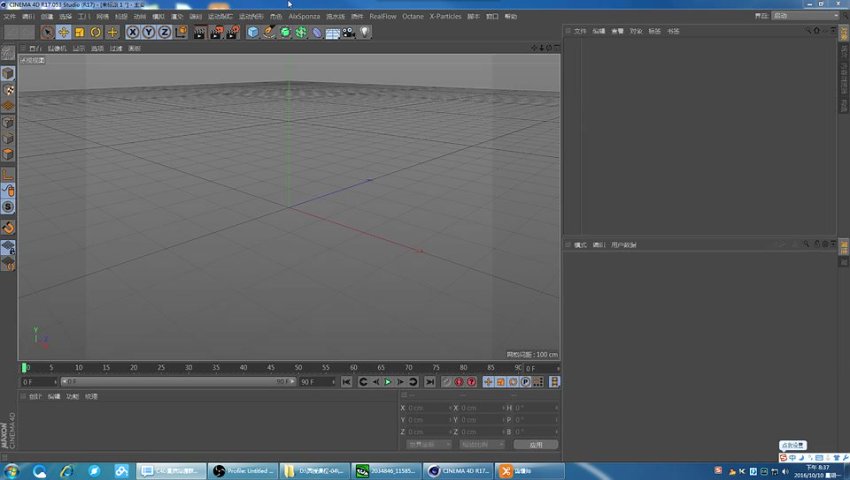This screenshot has width=850, height=480.
Task: Select the edges mode icon
Action: pyautogui.click(x=8, y=139)
